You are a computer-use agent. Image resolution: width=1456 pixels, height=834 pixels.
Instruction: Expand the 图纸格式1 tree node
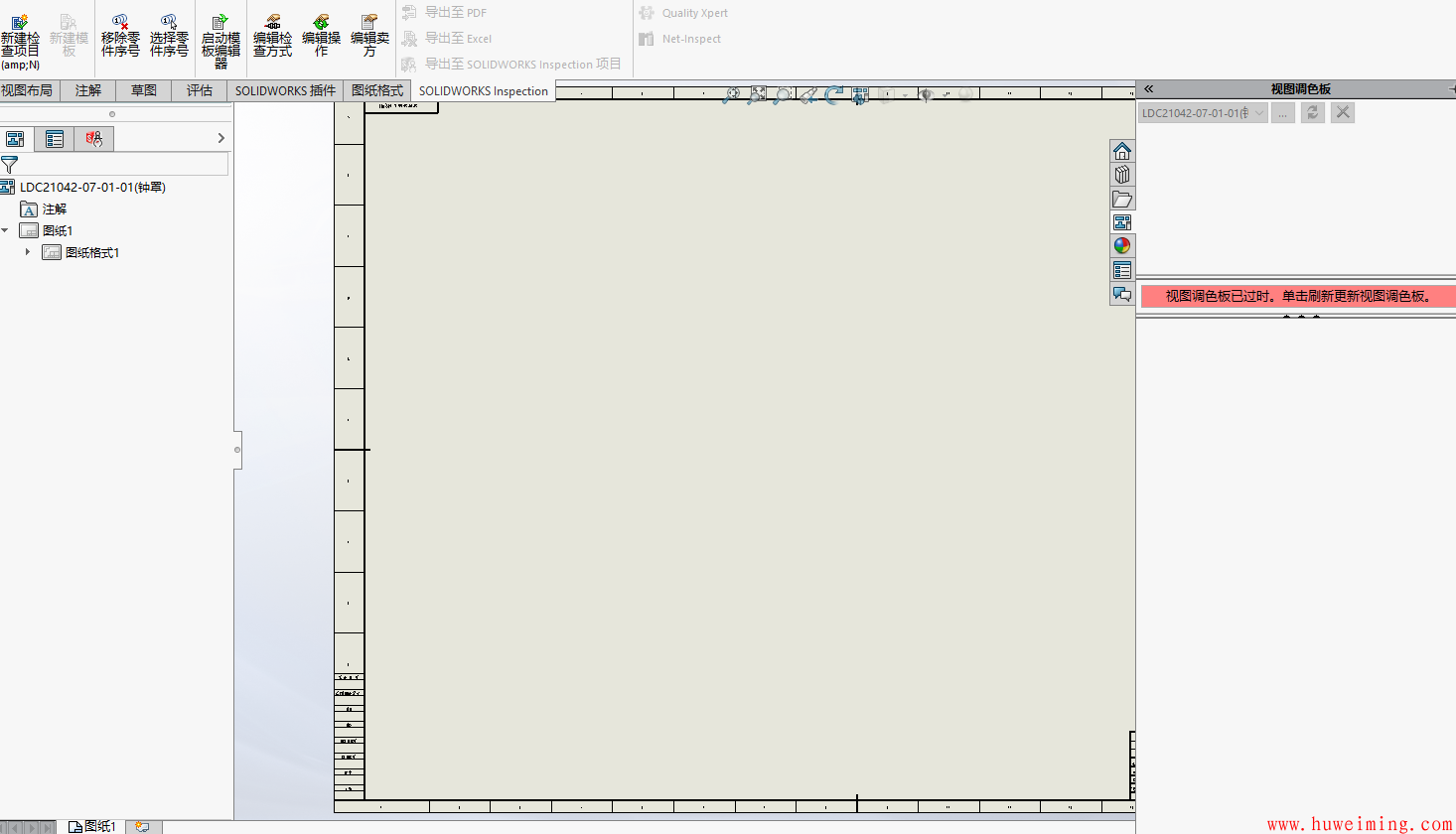pyautogui.click(x=27, y=251)
